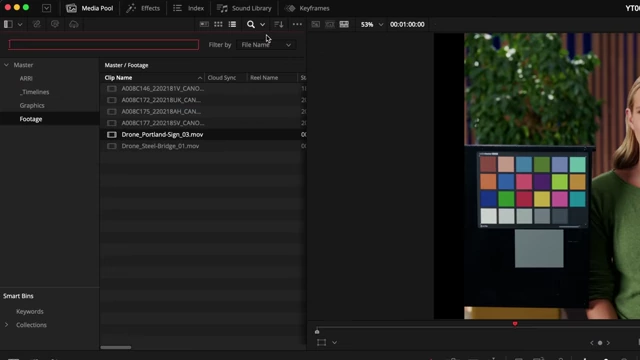Click the cloud upload icon
The width and height of the screenshot is (640, 360).
point(73,24)
